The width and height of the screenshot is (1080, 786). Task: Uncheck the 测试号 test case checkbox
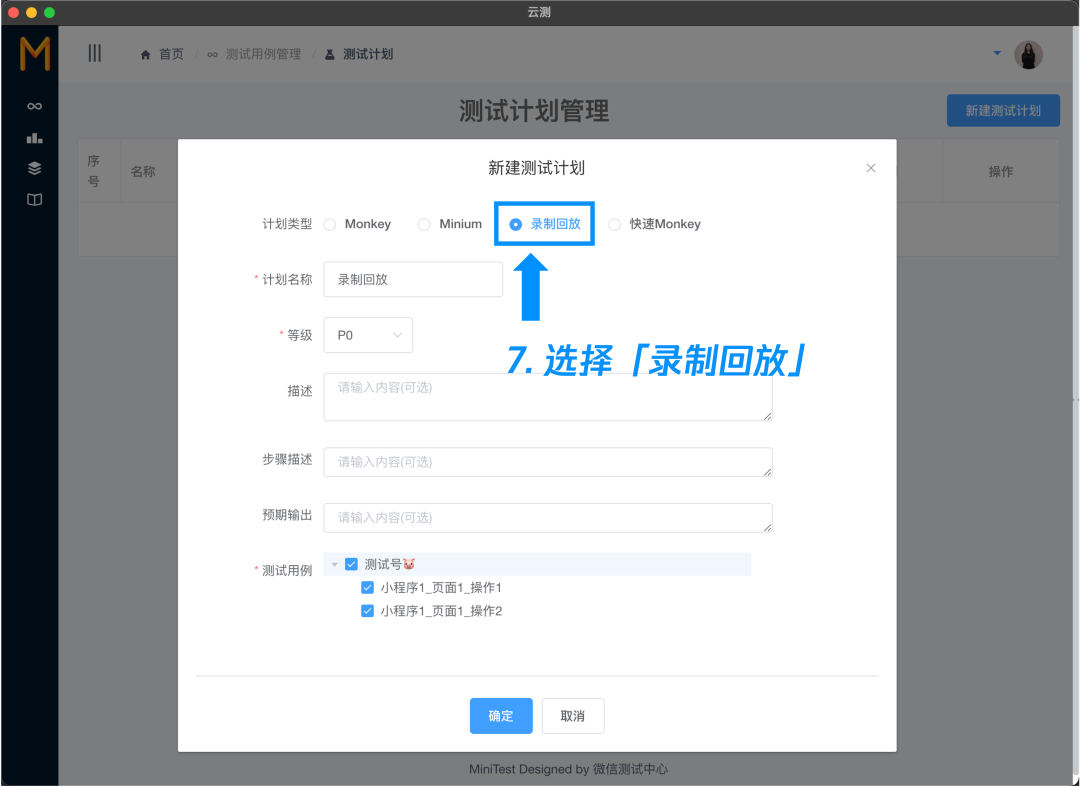(351, 564)
